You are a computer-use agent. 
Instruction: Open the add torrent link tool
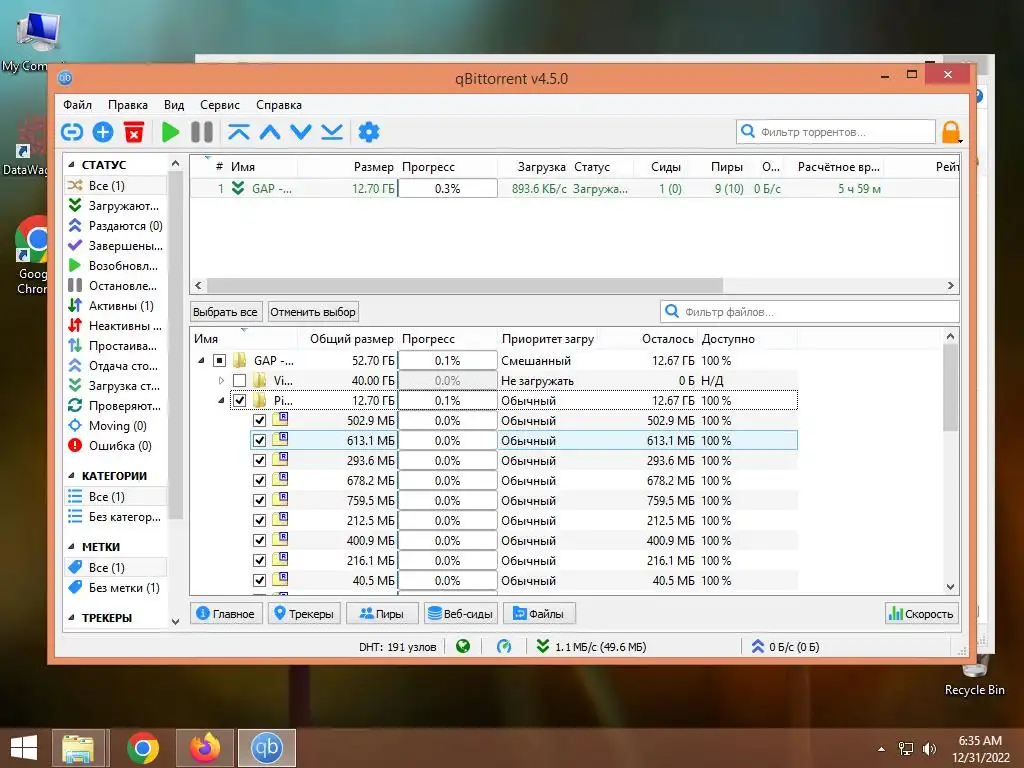point(72,133)
